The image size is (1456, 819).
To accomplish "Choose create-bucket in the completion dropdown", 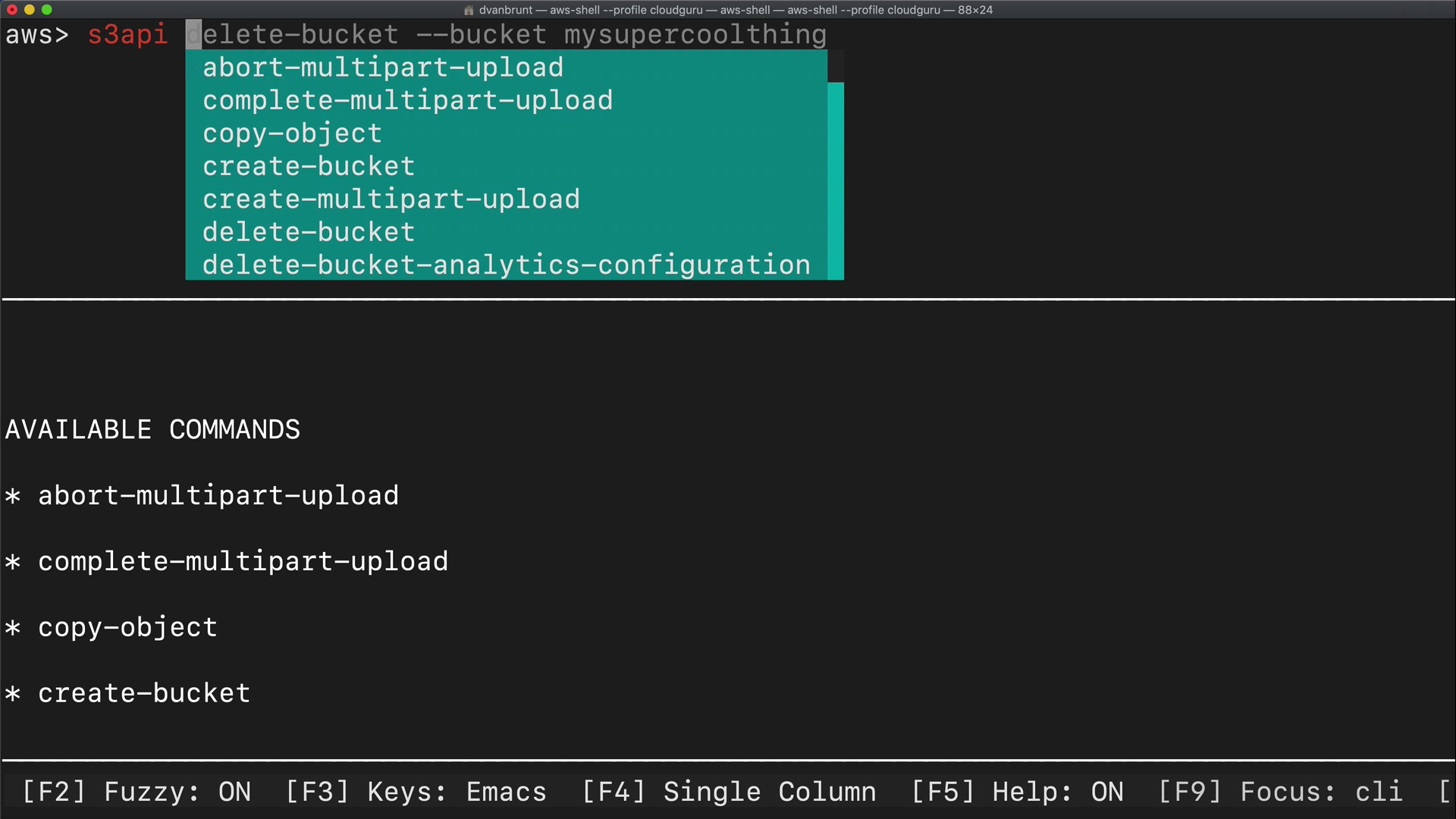I will pos(309,166).
